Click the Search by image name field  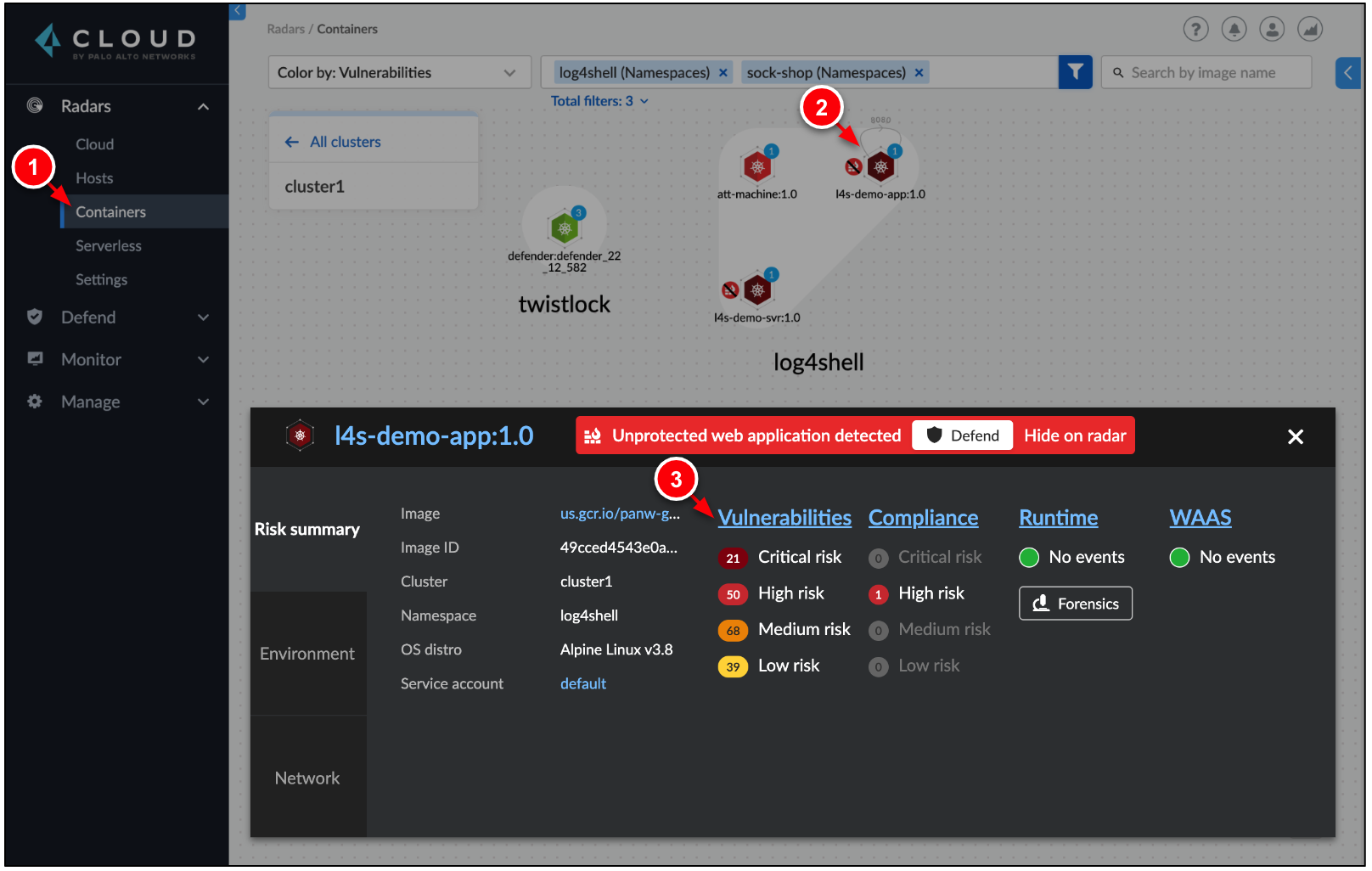point(1206,73)
